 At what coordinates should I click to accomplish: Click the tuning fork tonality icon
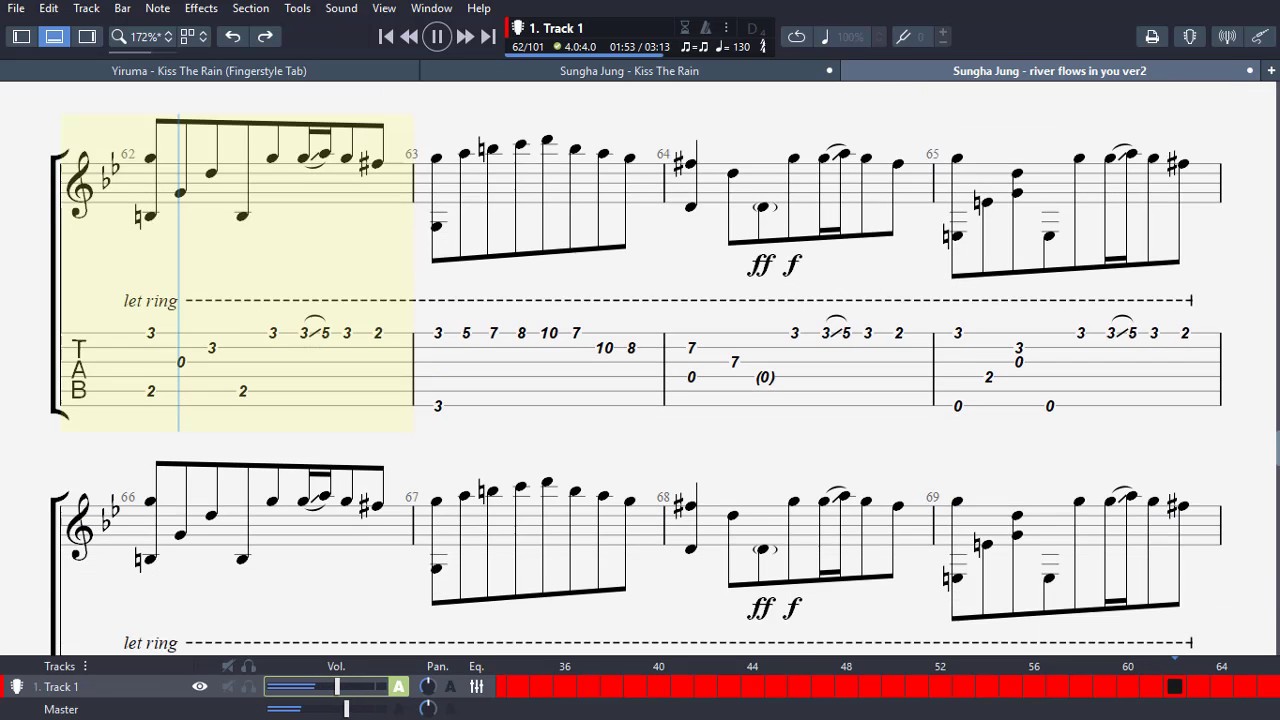[x=903, y=36]
